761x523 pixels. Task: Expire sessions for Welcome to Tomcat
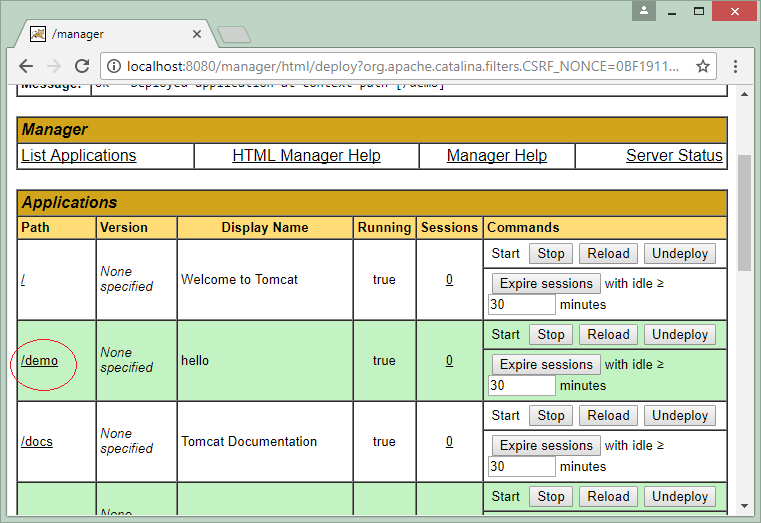point(546,283)
